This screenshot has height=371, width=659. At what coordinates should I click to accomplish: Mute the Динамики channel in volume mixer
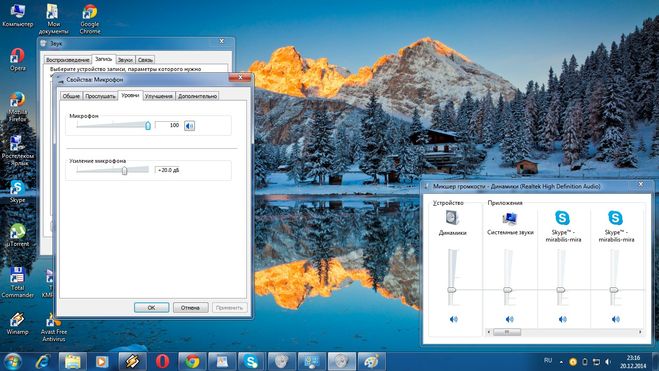(x=453, y=319)
